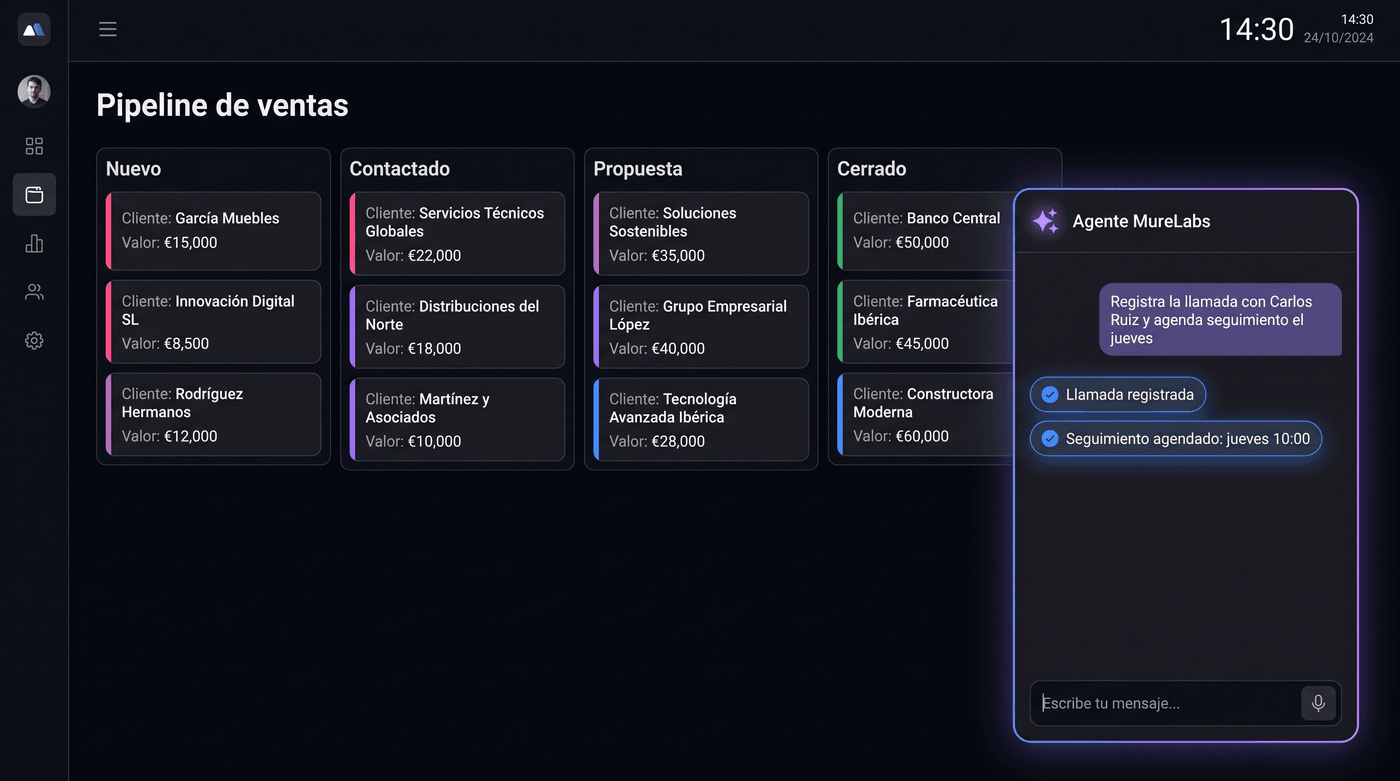Click the sparkle icon in Agente MureLabs
The height and width of the screenshot is (781, 1400).
coord(1046,221)
